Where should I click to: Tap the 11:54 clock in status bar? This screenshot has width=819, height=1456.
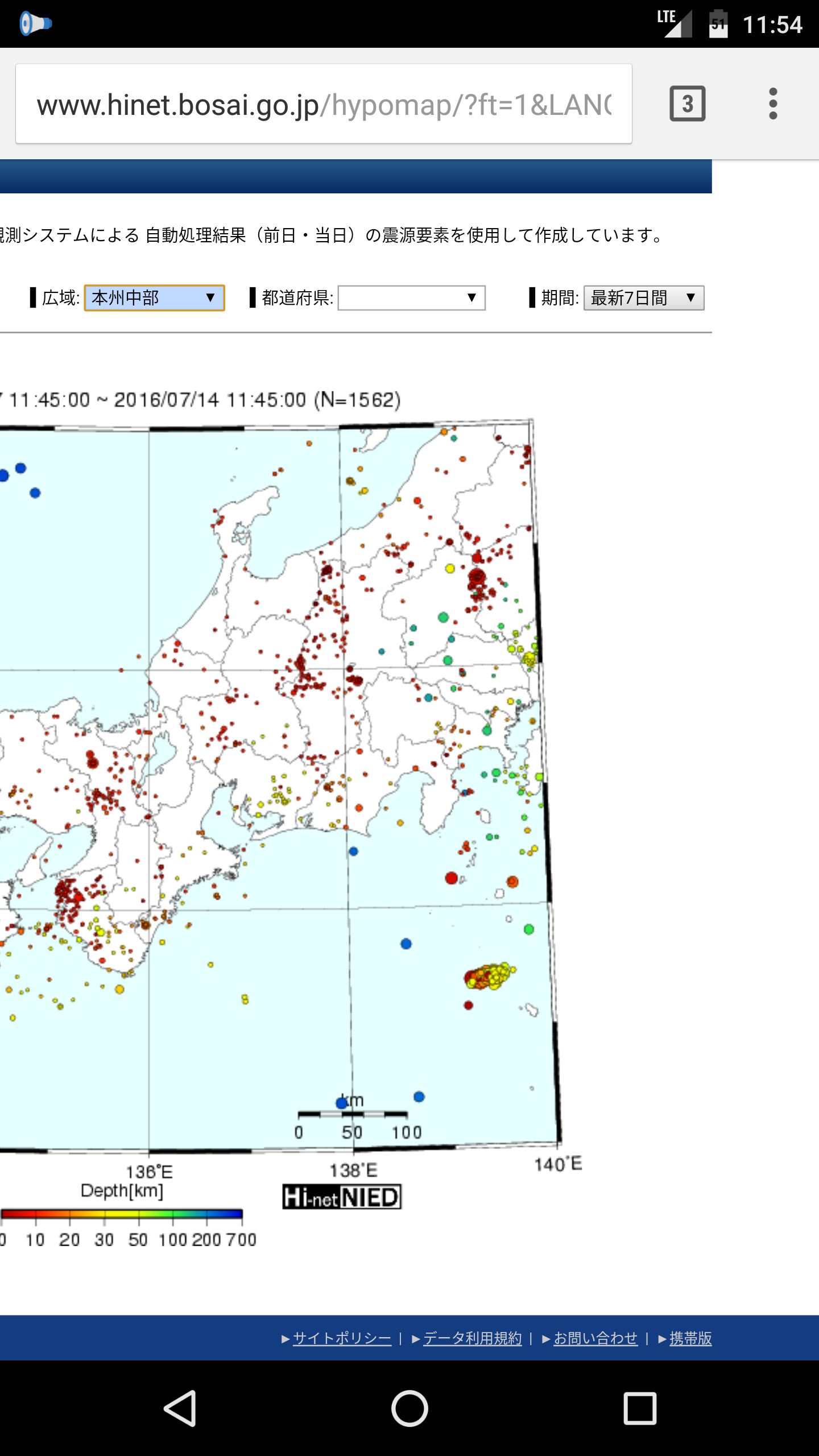(x=772, y=24)
